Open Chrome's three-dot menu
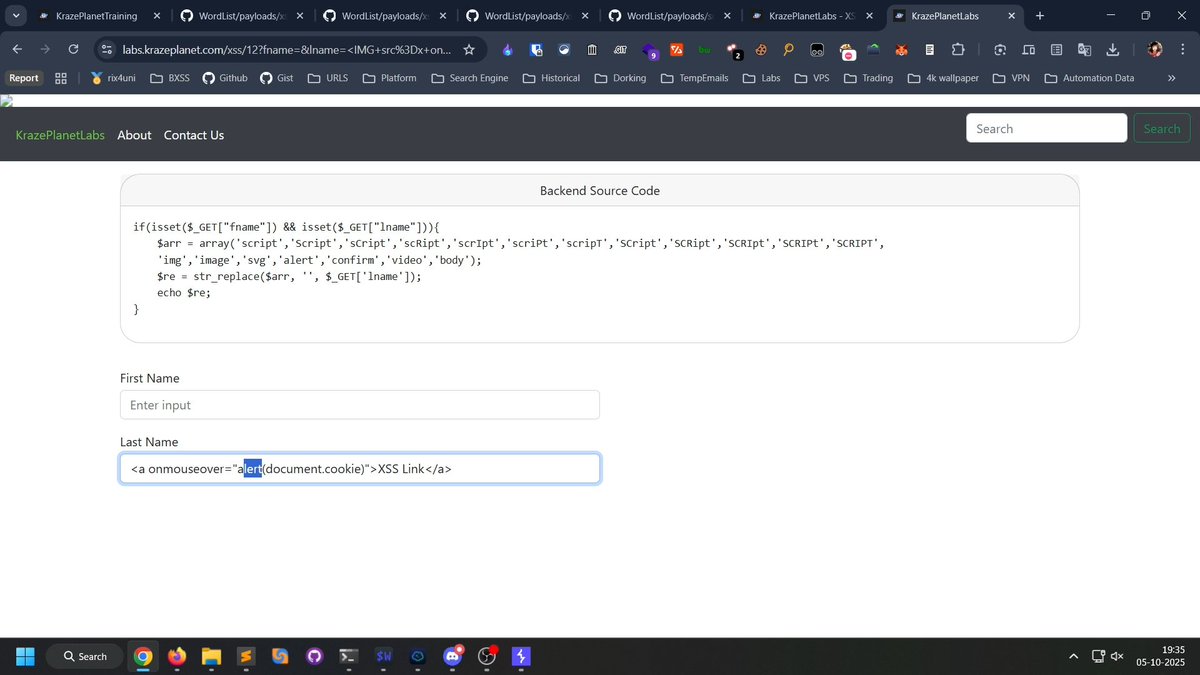 (1183, 50)
